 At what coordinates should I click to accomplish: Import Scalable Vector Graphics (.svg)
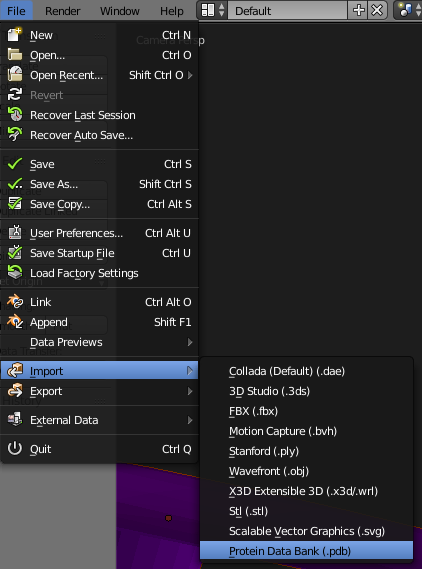(306, 531)
